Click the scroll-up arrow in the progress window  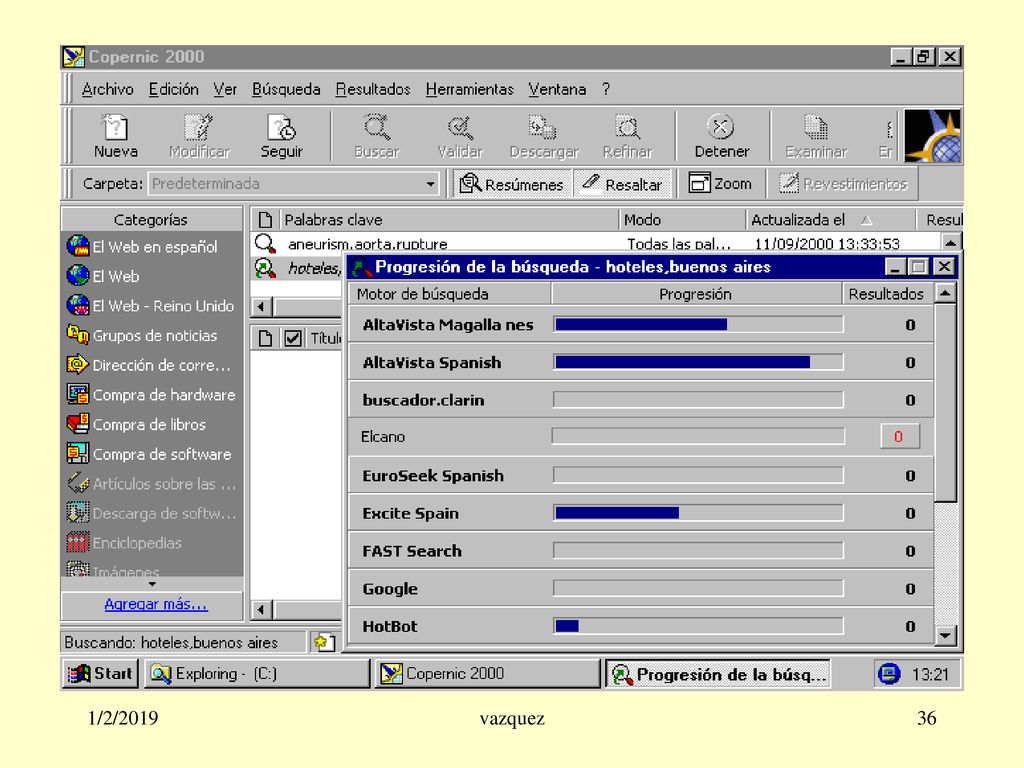(946, 293)
